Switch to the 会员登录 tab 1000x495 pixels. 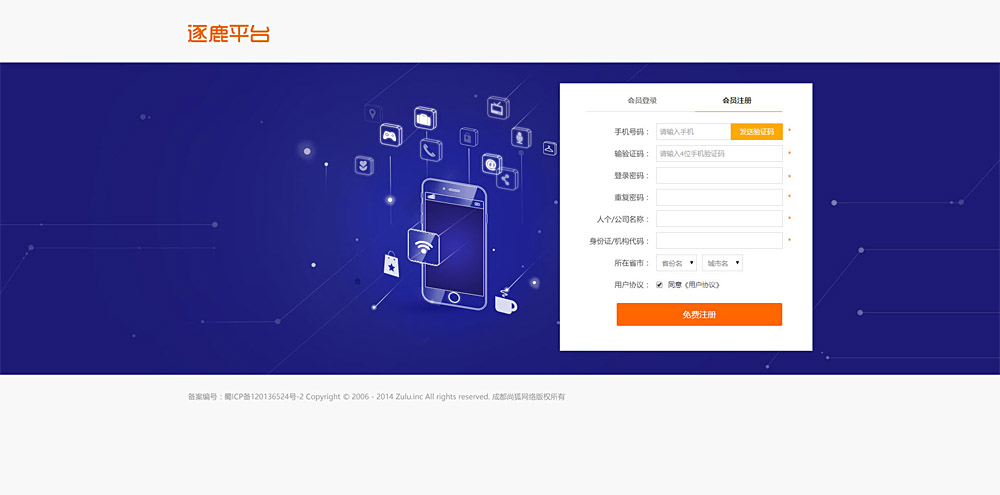(x=642, y=100)
